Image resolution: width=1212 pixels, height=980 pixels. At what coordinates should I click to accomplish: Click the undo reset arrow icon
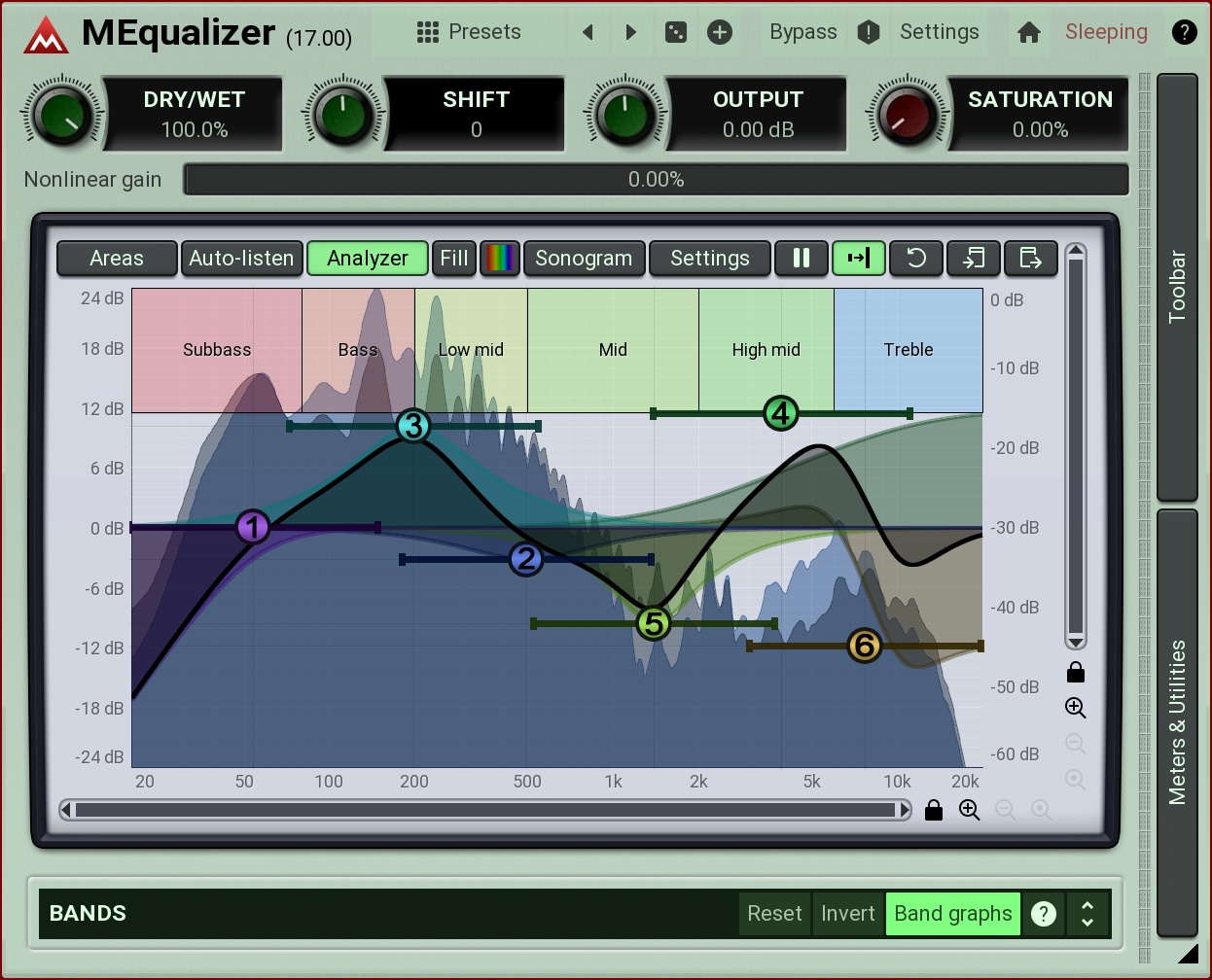[916, 259]
